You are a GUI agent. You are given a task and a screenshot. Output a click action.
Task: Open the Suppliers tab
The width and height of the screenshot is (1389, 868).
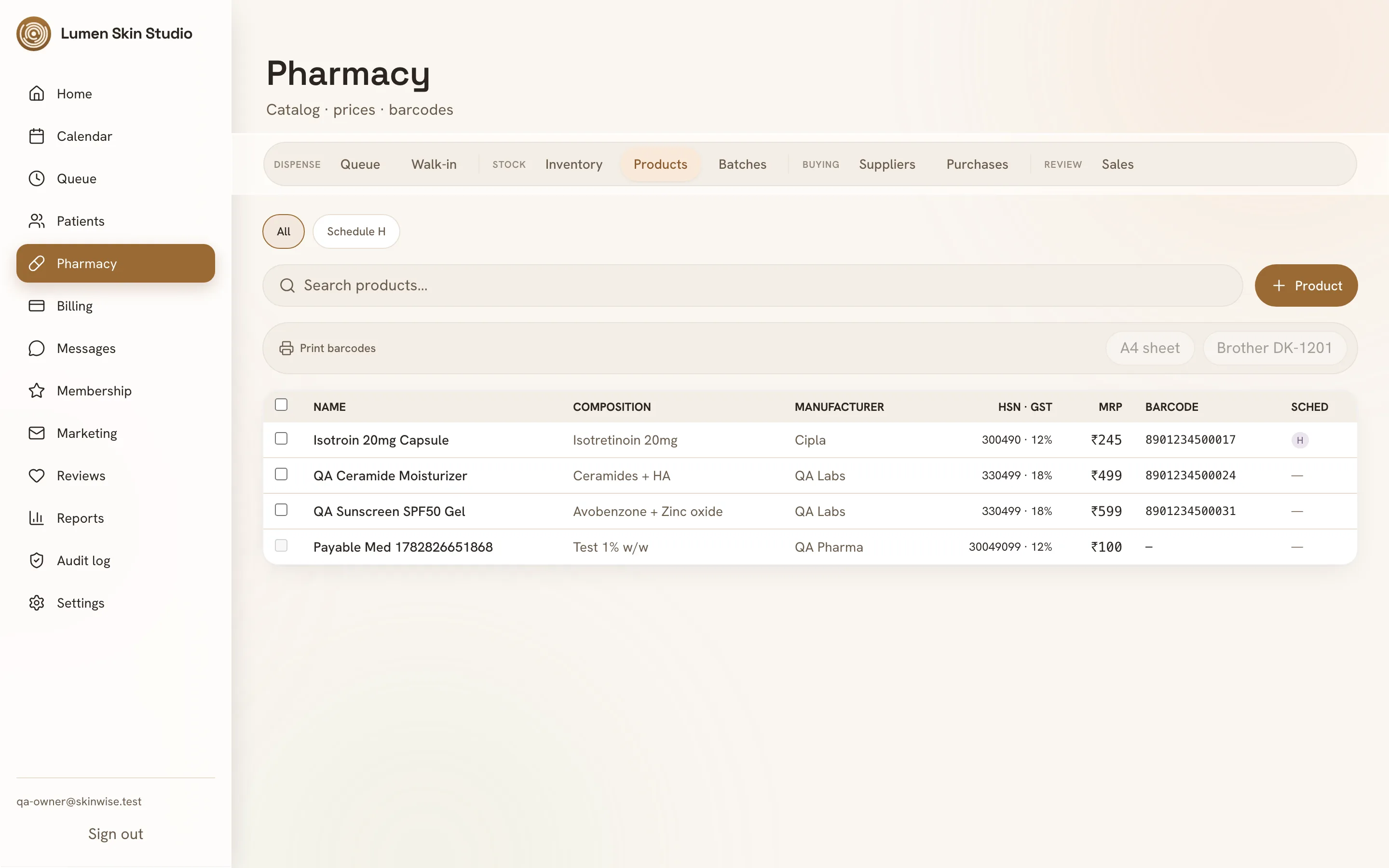887,164
